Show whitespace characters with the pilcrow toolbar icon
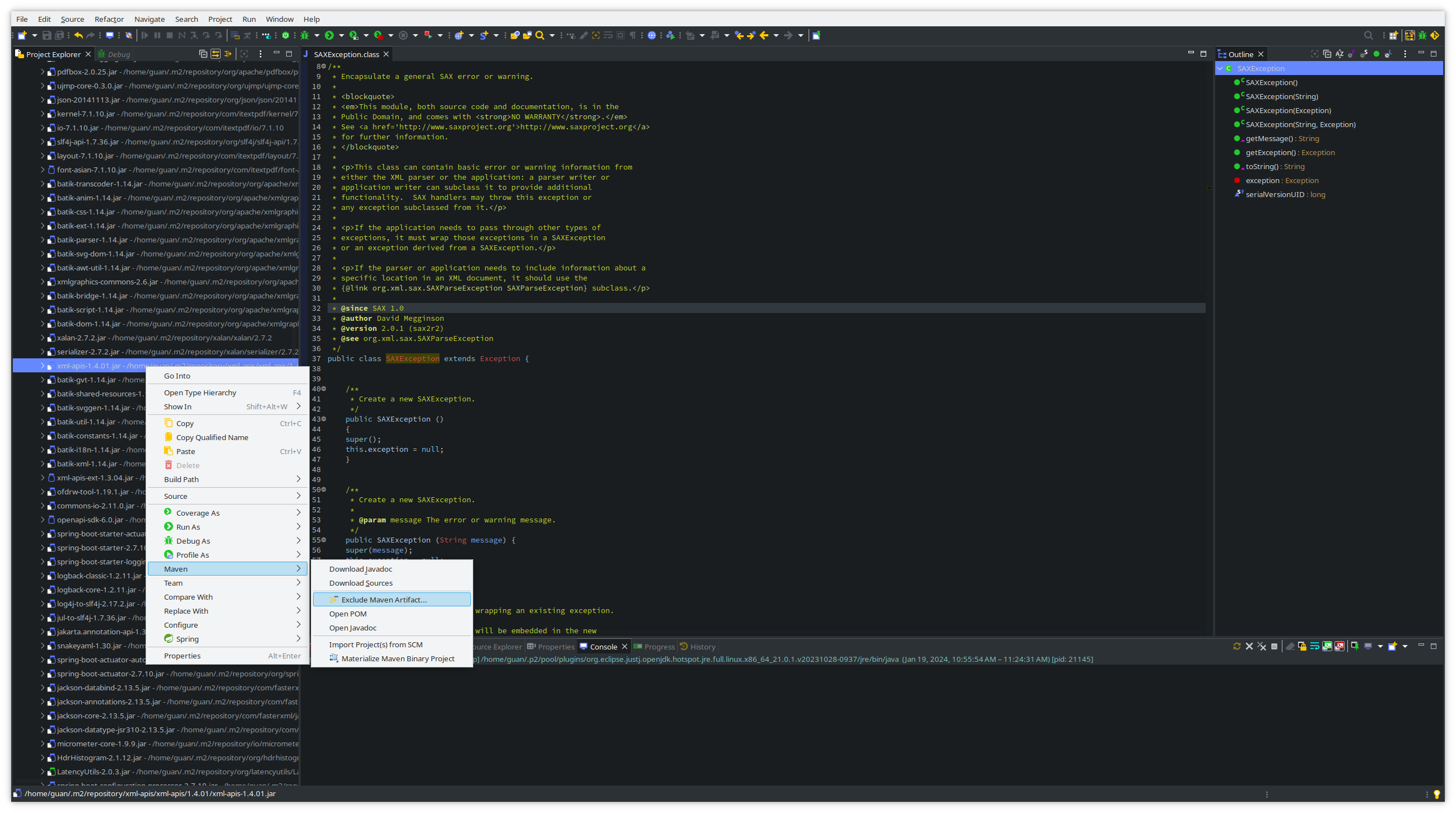This screenshot has height=813, width=1456. pos(632,35)
